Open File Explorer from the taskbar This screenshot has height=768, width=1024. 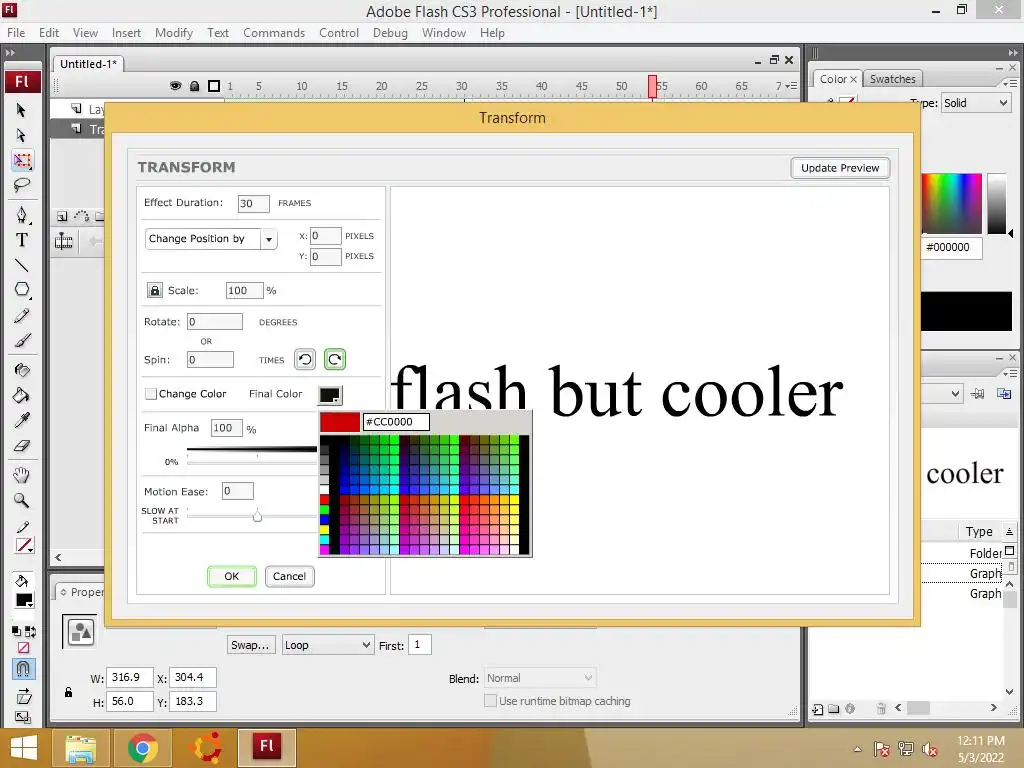coord(81,748)
